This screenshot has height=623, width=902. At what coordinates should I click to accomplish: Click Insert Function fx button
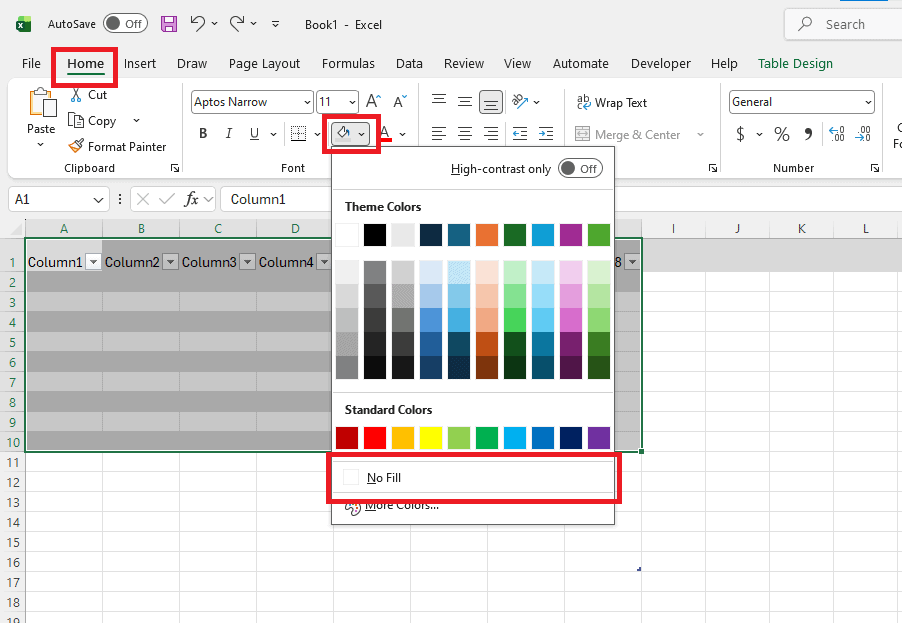pos(191,199)
